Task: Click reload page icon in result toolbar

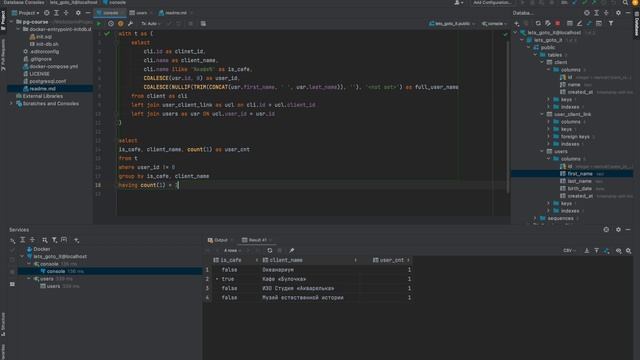Action: click(270, 250)
